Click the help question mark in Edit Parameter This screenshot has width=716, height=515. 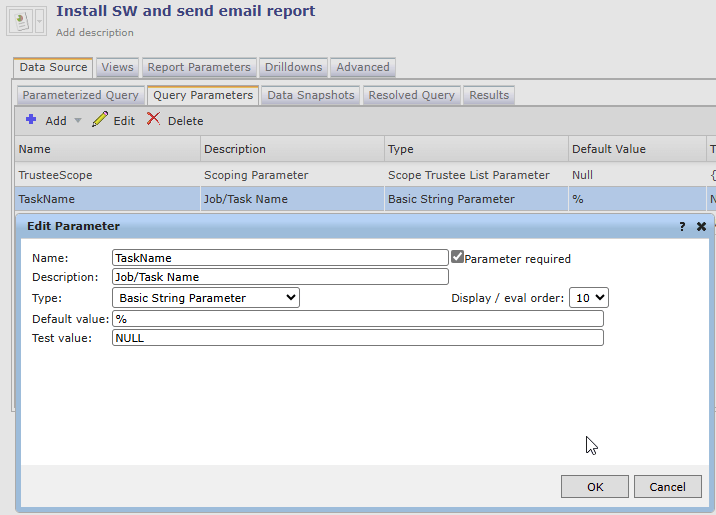tap(682, 226)
